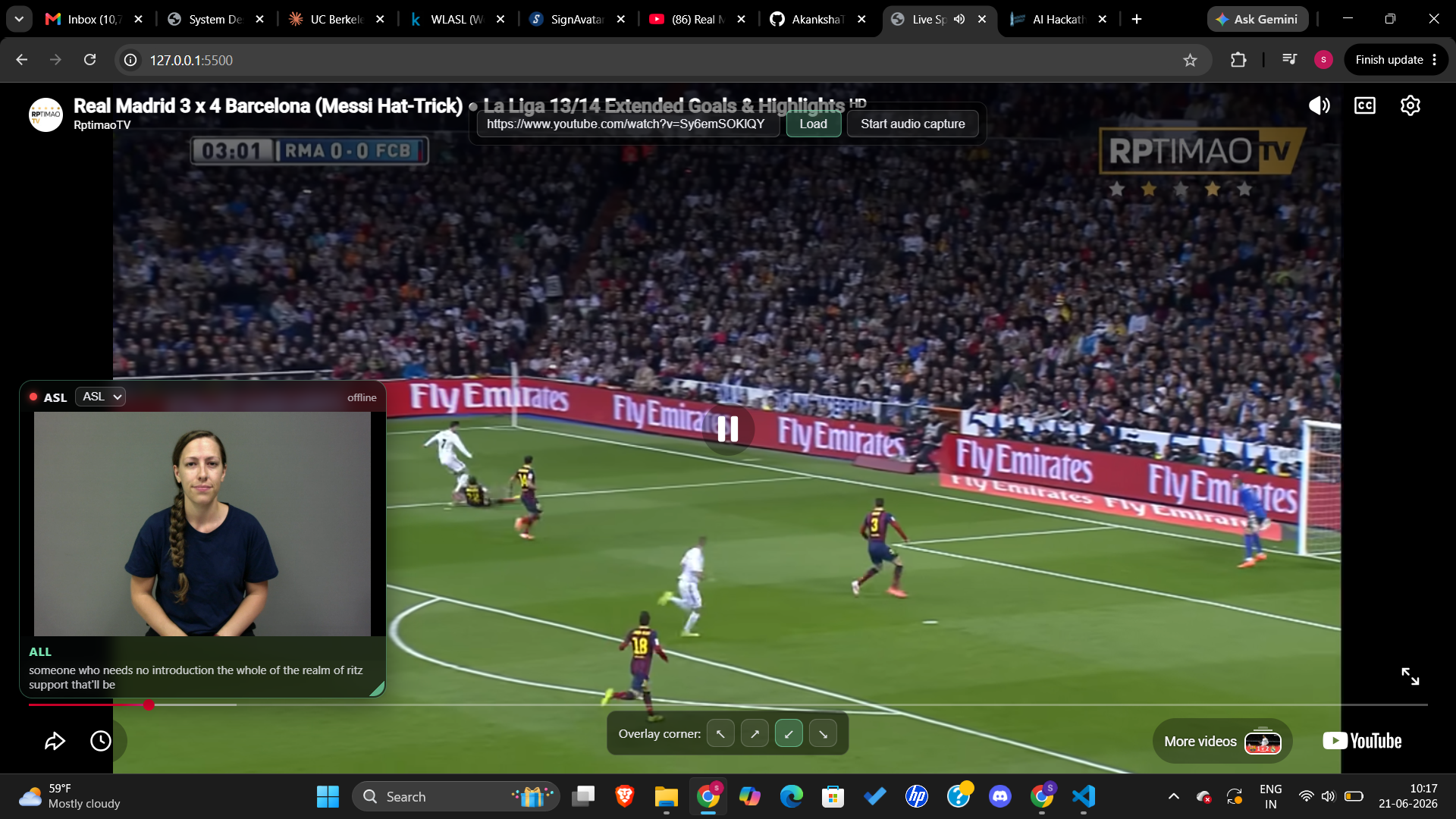Open clock and date showing 10:17
This screenshot has width=1456, height=819.
1407,796
